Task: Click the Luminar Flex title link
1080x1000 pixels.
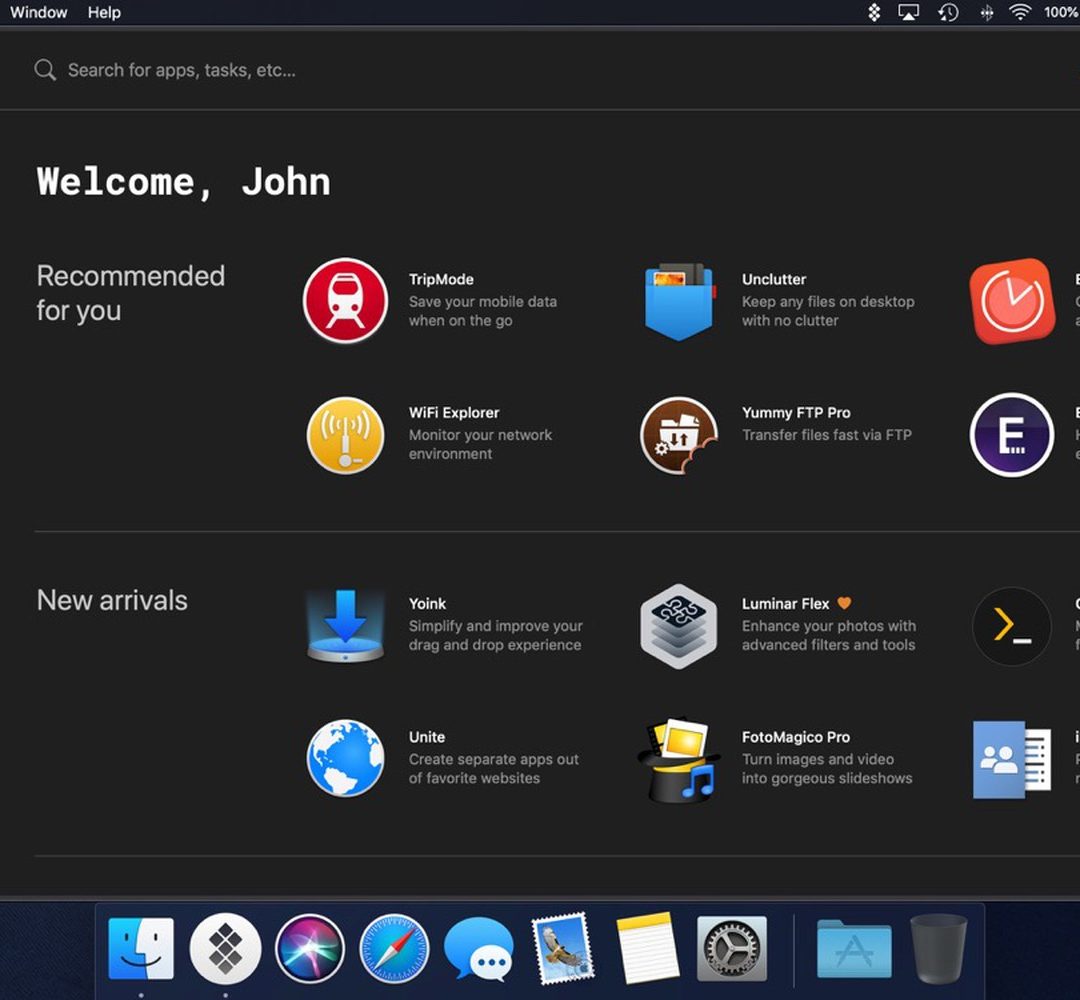Action: (x=785, y=604)
